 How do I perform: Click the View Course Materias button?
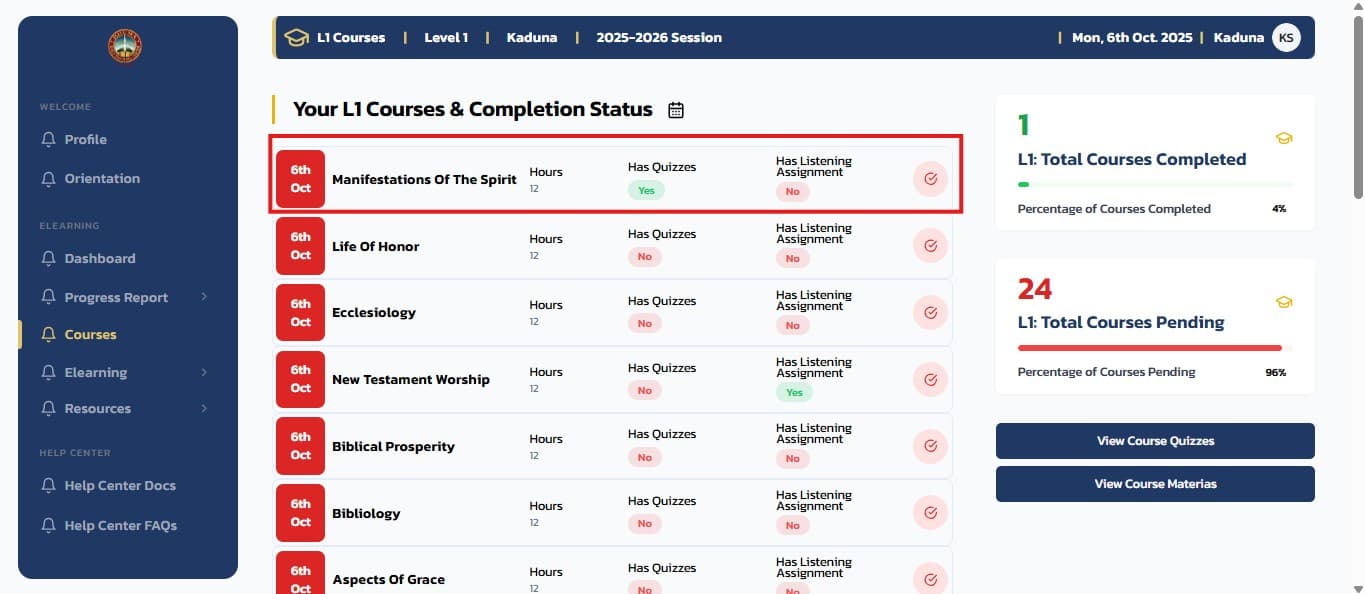(1155, 483)
